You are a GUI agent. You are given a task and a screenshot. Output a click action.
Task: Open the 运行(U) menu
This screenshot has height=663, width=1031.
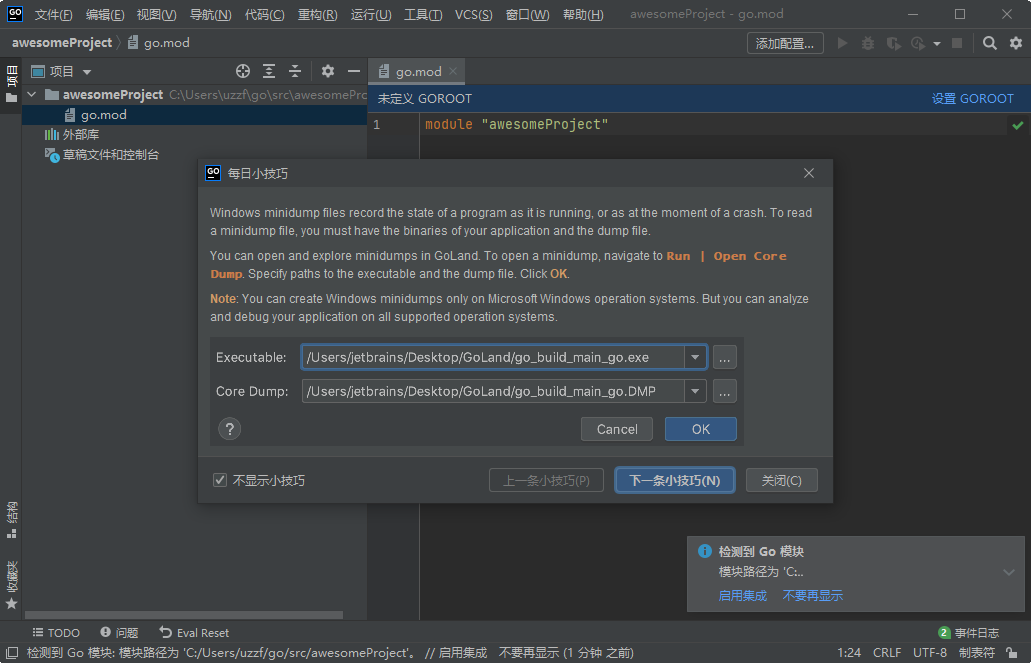(x=371, y=14)
